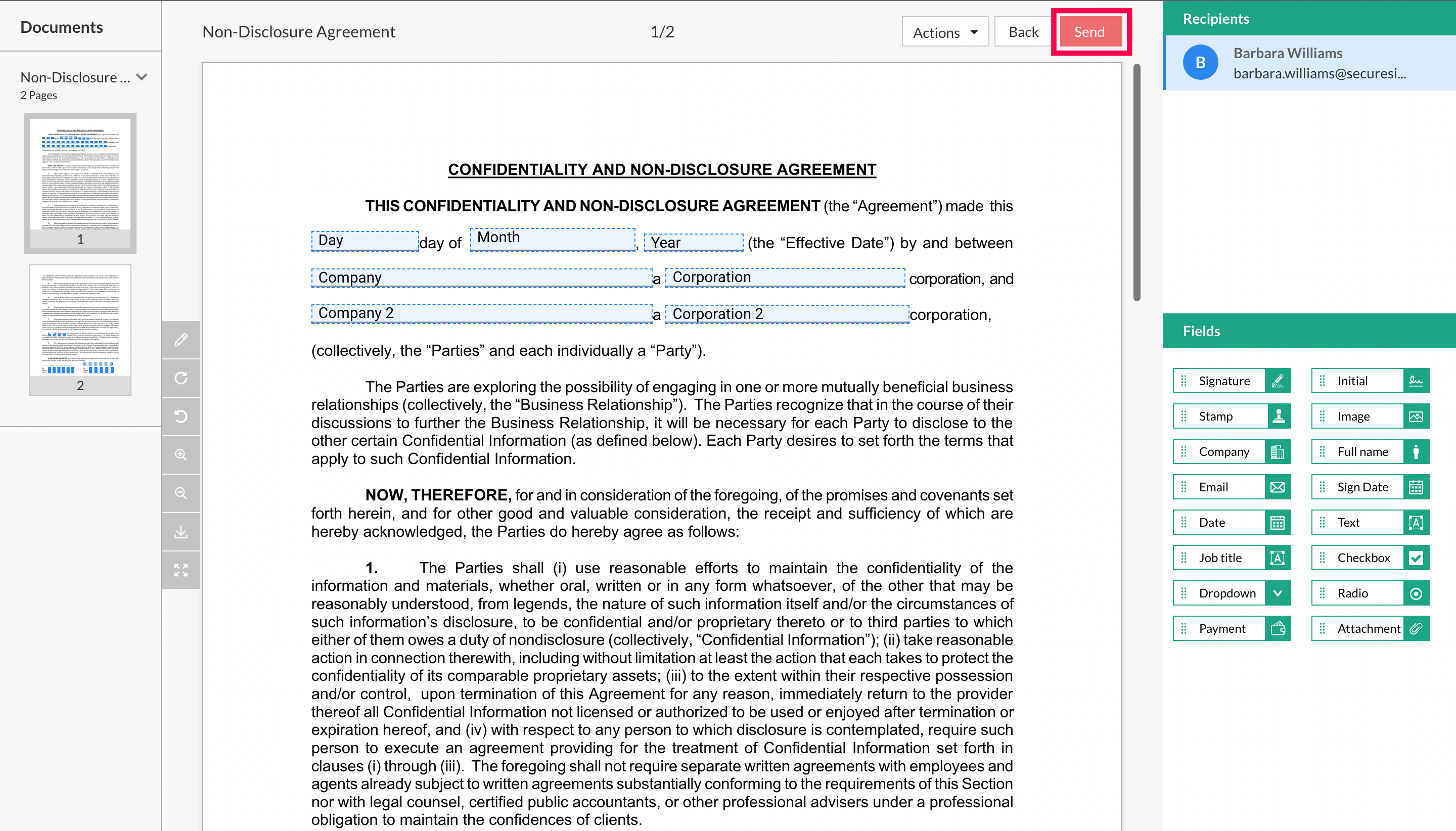Click the download document icon
Screen dimensions: 1456x831
[x=181, y=532]
